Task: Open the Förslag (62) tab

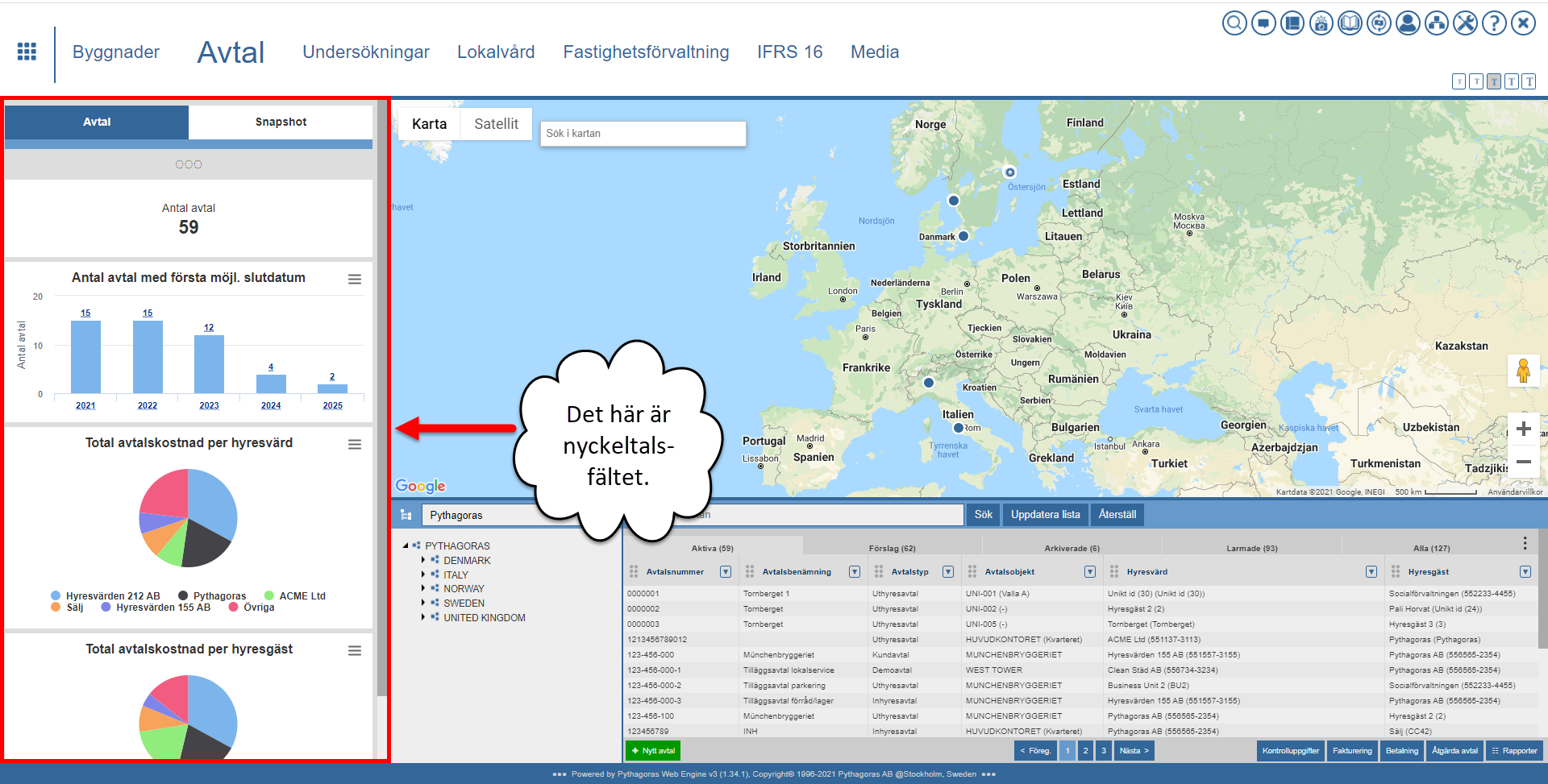Action: coord(892,548)
